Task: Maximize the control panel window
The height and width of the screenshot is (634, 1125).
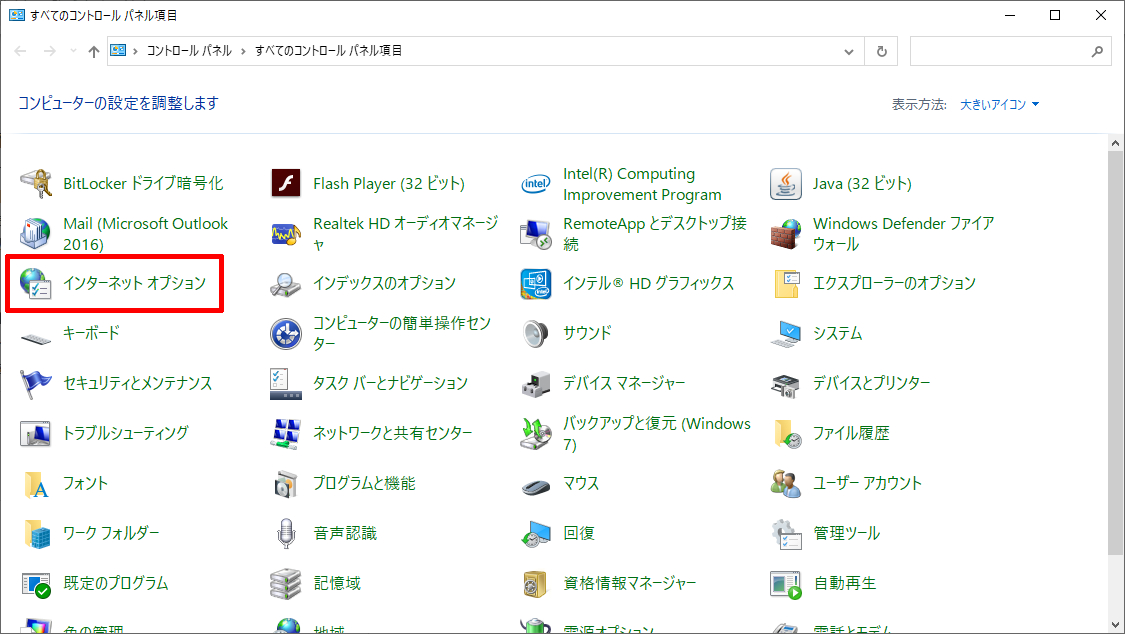Action: tap(1055, 15)
